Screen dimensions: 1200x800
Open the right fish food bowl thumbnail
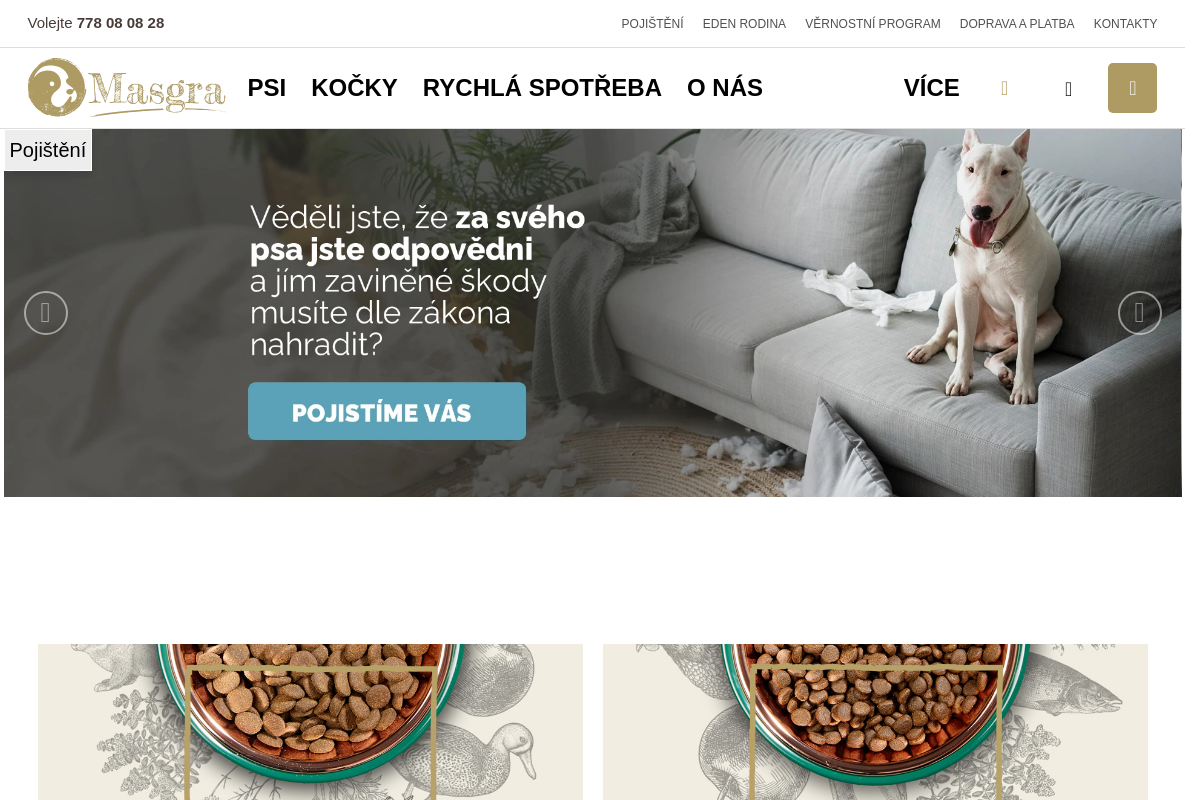pyautogui.click(x=875, y=722)
